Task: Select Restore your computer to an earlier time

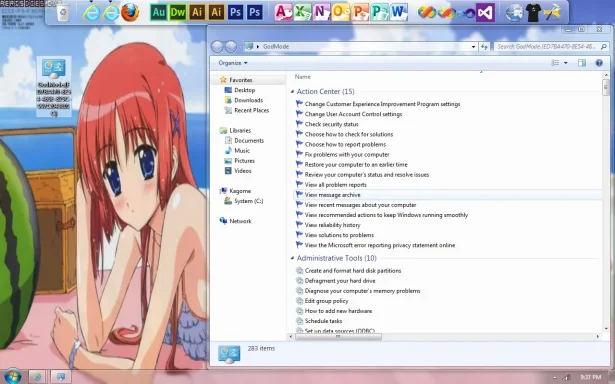Action: coord(356,165)
